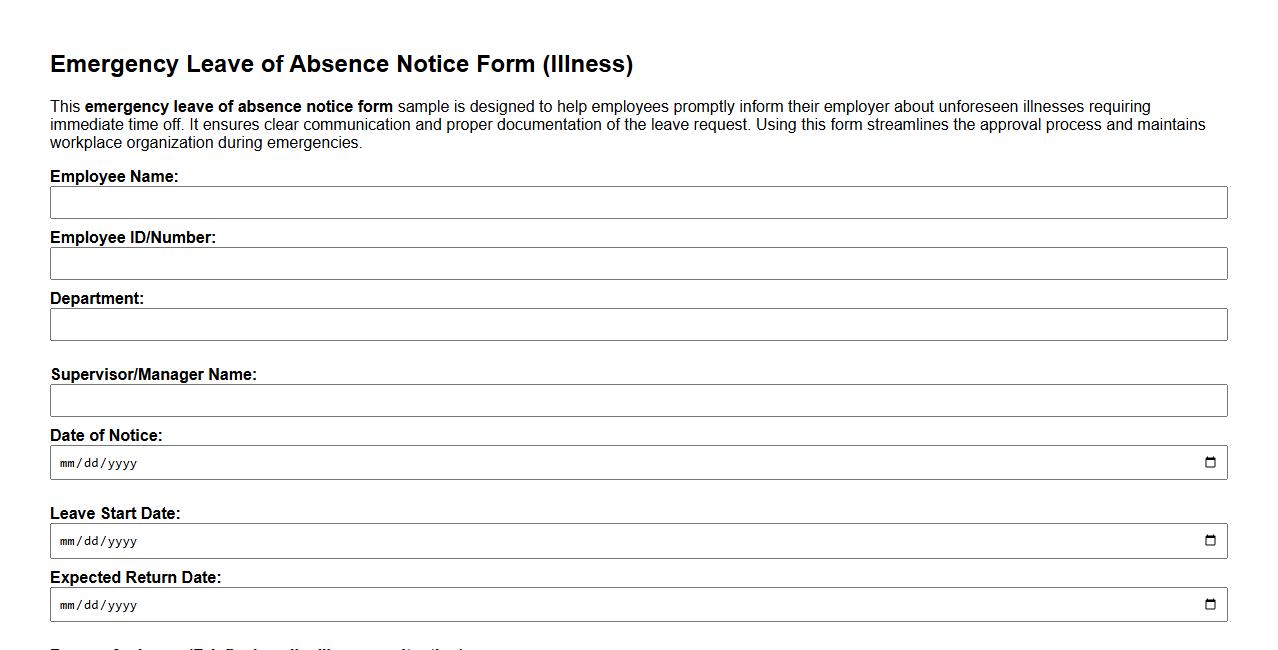Select the day segment in Expected Return Date
The image size is (1278, 650).
(x=90, y=604)
